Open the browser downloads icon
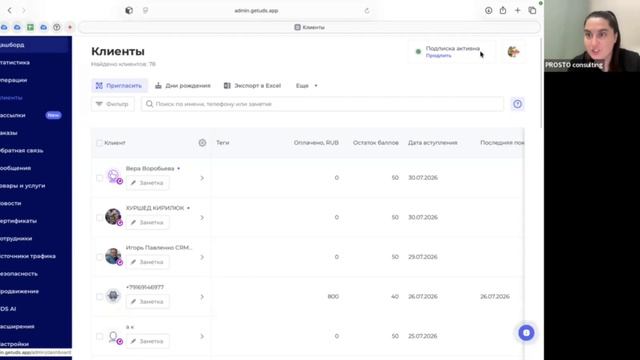640x360 pixels. tap(489, 11)
